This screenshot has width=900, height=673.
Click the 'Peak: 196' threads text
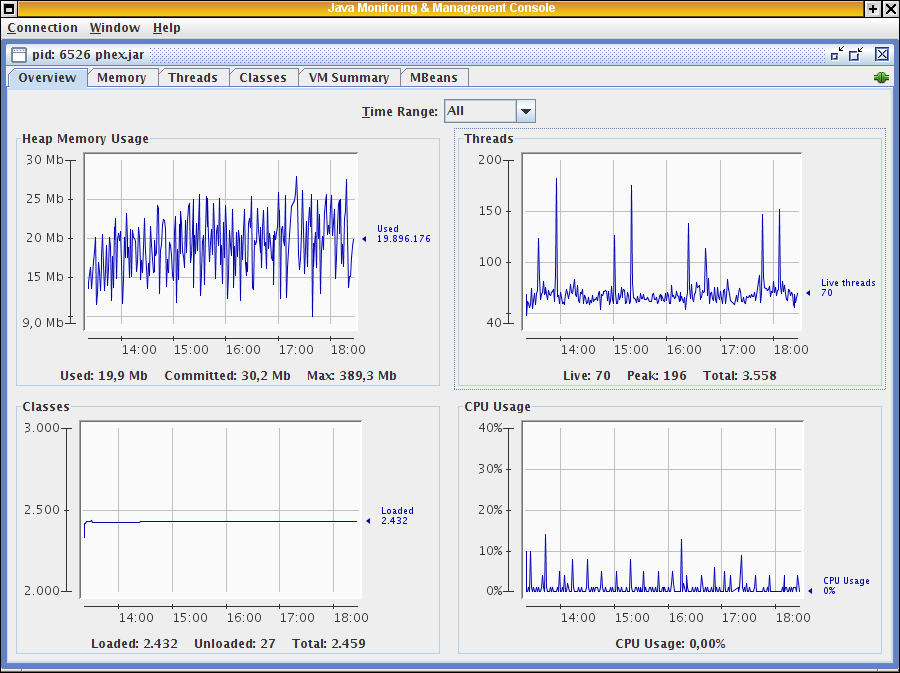(x=657, y=376)
